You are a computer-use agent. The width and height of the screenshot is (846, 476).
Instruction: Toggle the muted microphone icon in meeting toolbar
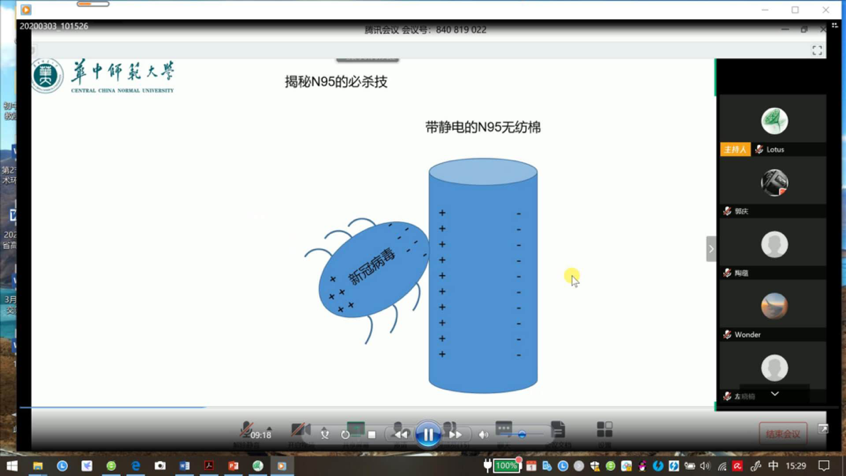(x=247, y=430)
